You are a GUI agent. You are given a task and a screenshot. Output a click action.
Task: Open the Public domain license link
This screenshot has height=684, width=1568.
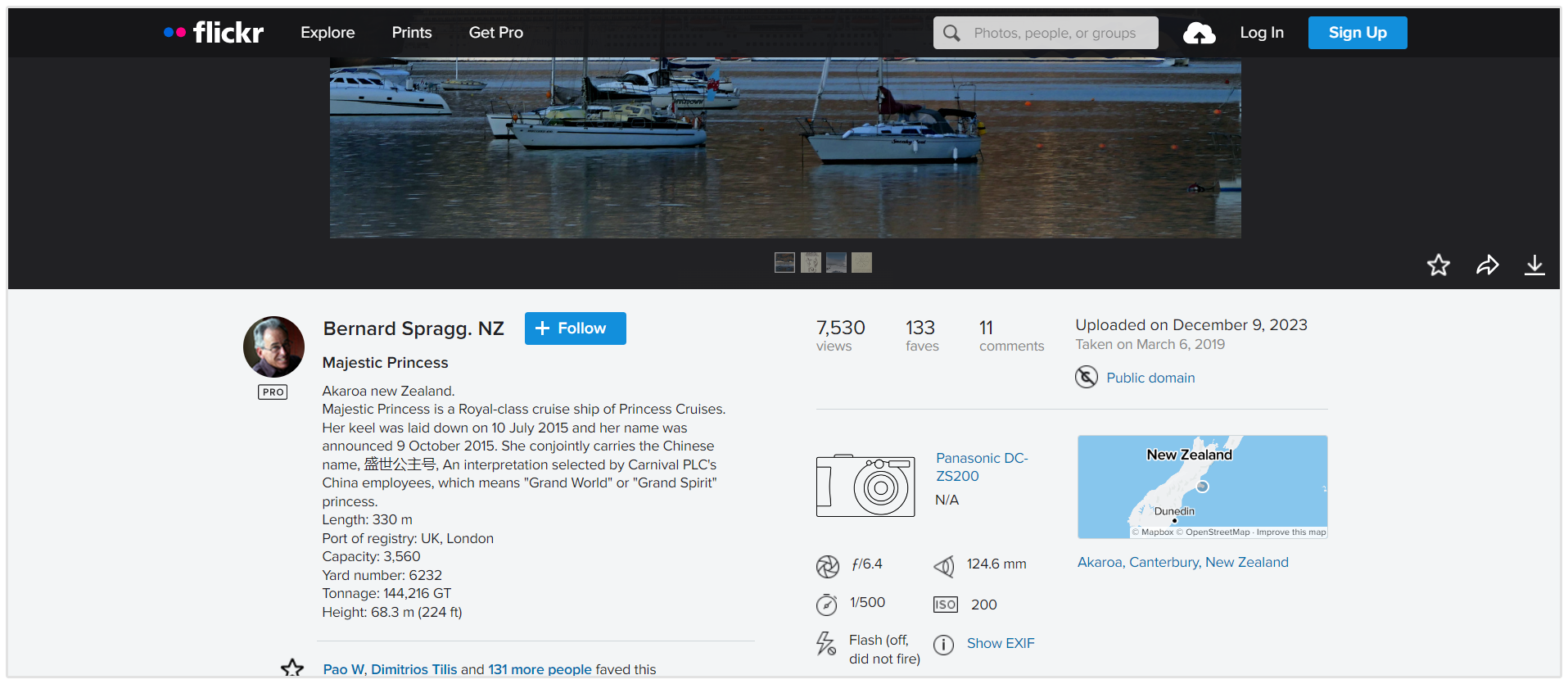pyautogui.click(x=1150, y=378)
